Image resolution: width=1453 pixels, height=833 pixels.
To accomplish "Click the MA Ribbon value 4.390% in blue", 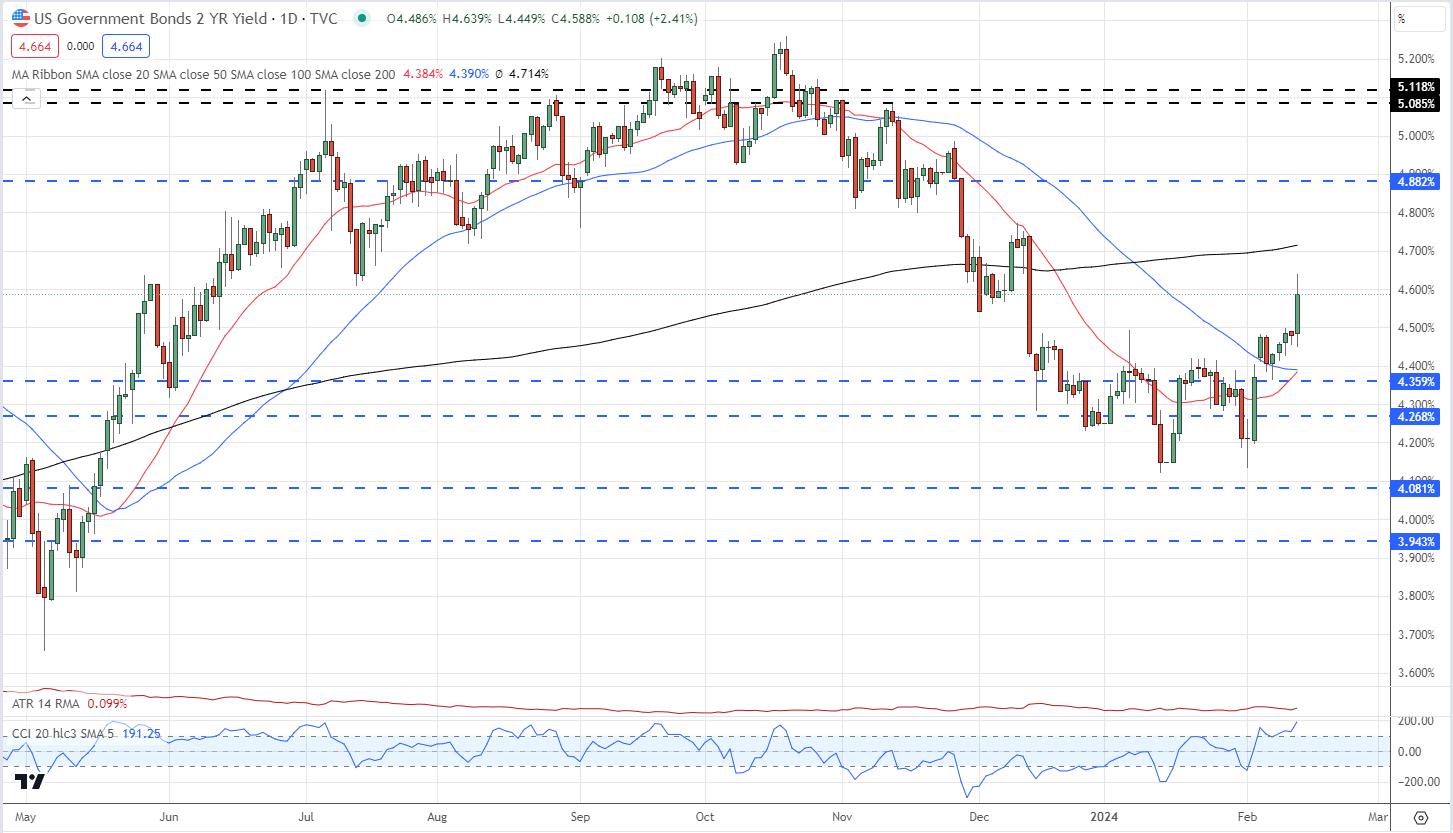I will click(x=471, y=74).
